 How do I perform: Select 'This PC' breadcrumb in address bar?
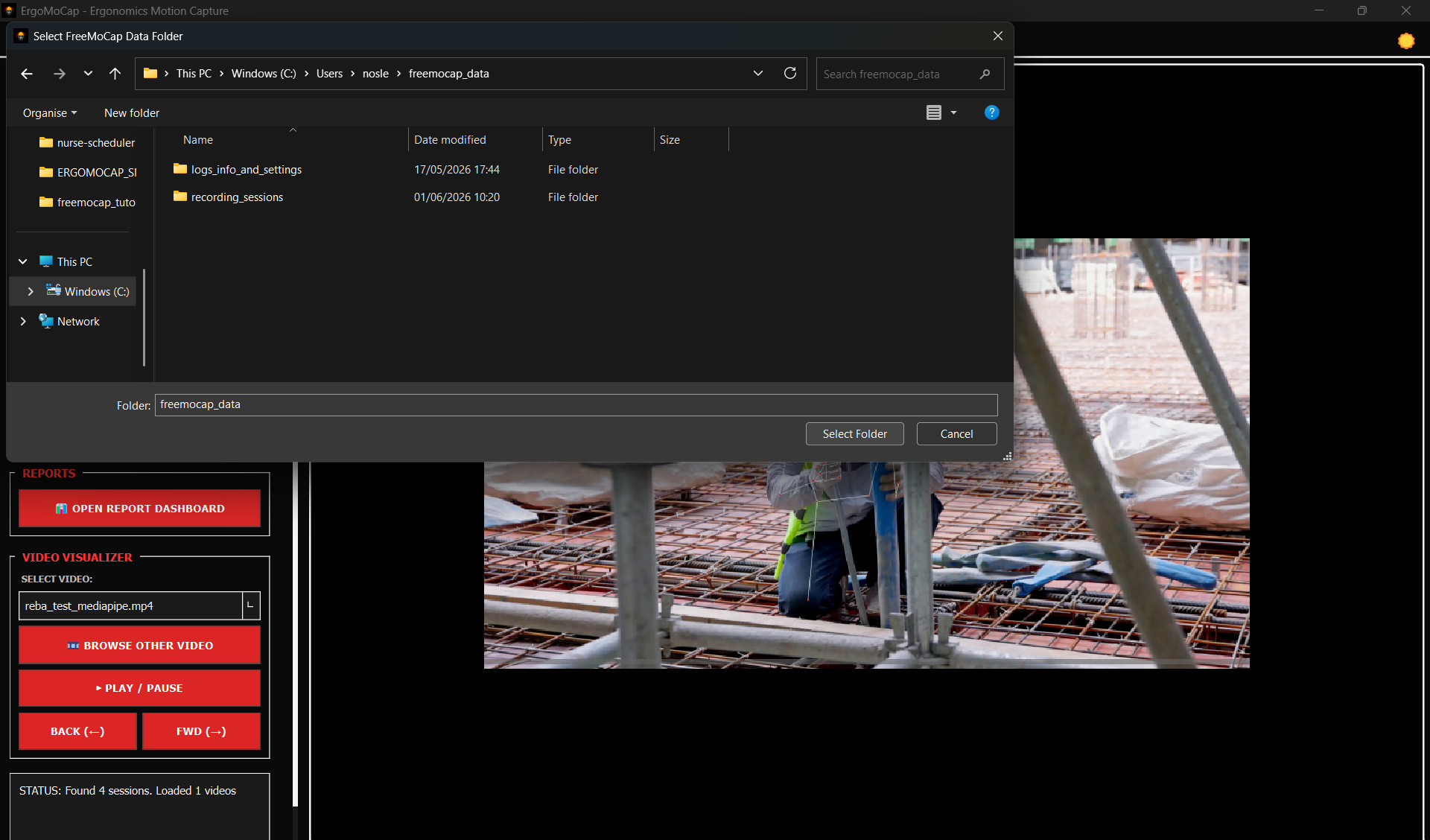tap(194, 74)
